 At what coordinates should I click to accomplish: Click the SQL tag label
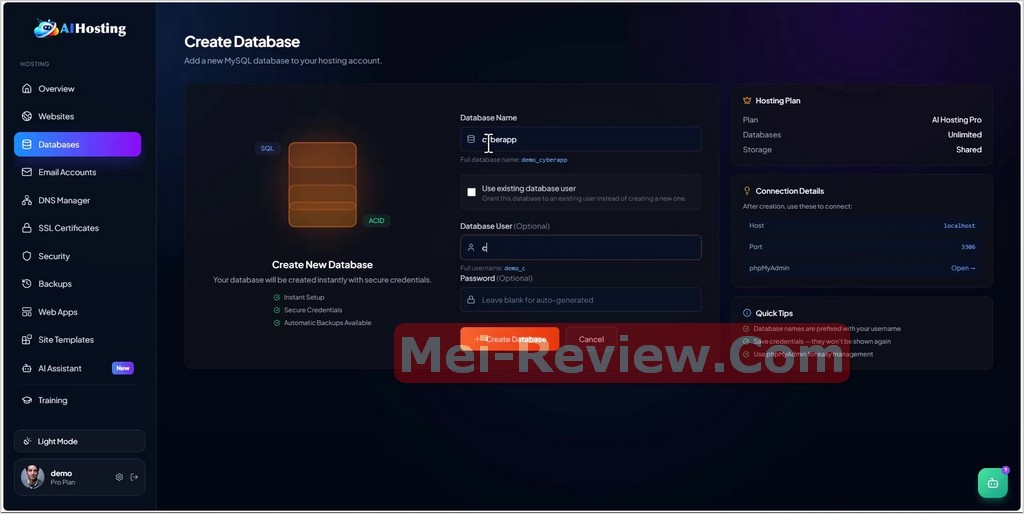tap(268, 148)
